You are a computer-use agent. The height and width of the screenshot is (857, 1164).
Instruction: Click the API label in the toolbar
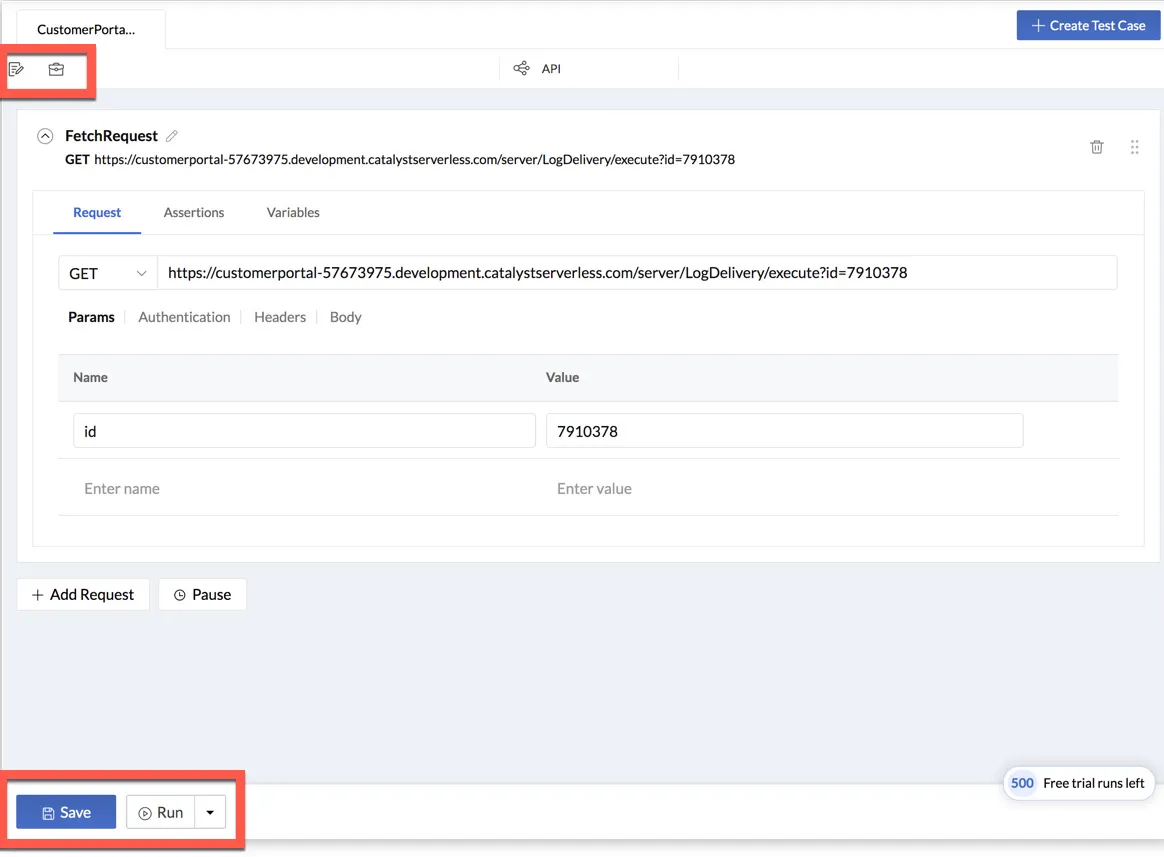(551, 68)
